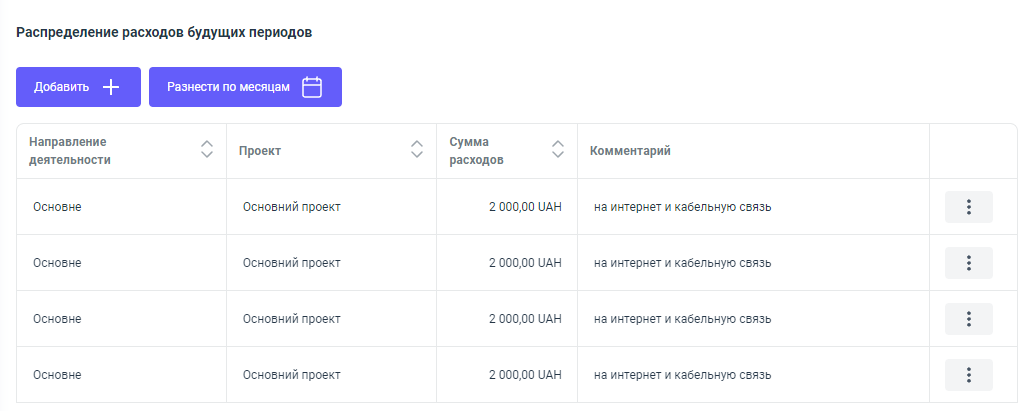The height and width of the screenshot is (411, 1026).
Task: Click the fourth row's comment about интернет
Action: click(x=682, y=375)
